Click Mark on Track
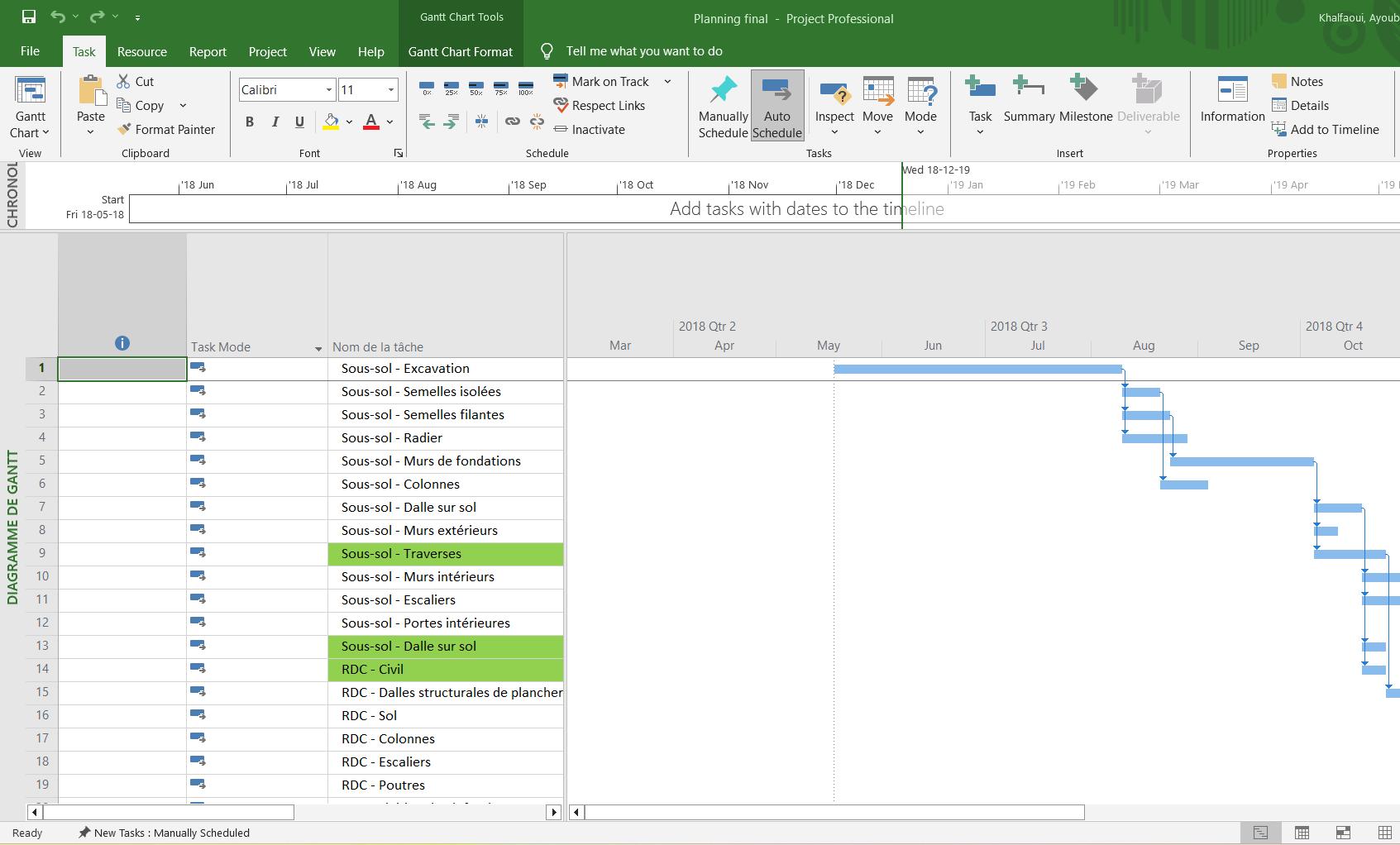This screenshot has height=845, width=1400. pyautogui.click(x=601, y=81)
